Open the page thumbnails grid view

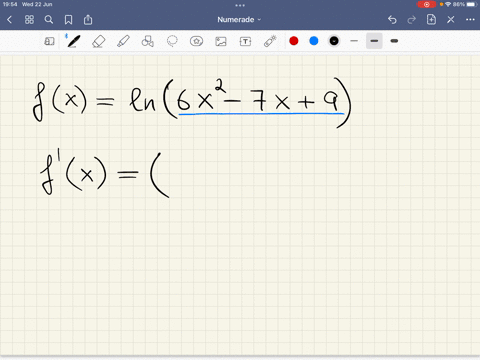pos(29,20)
